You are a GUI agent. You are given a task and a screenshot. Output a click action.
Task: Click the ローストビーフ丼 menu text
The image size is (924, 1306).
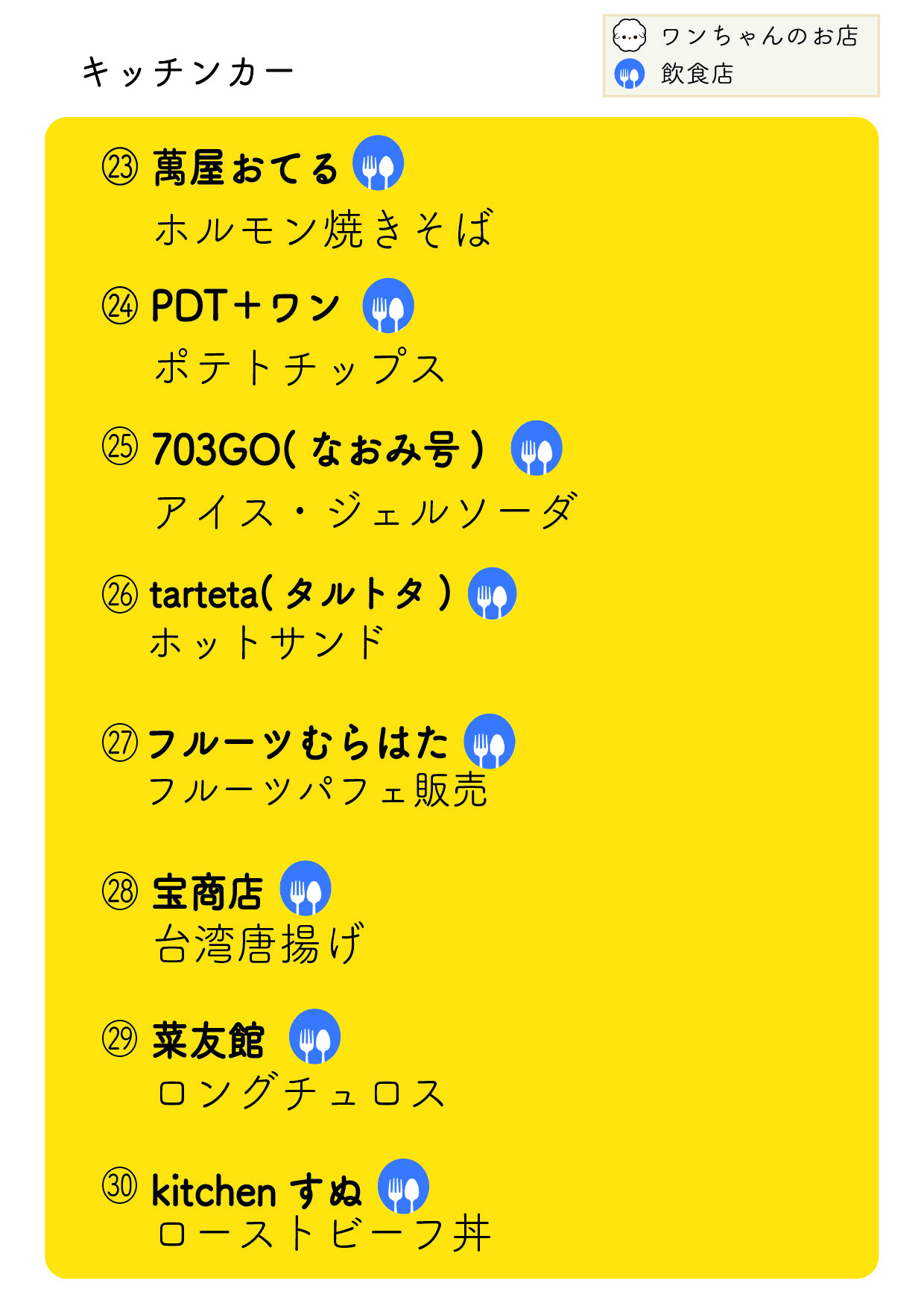pyautogui.click(x=324, y=1234)
